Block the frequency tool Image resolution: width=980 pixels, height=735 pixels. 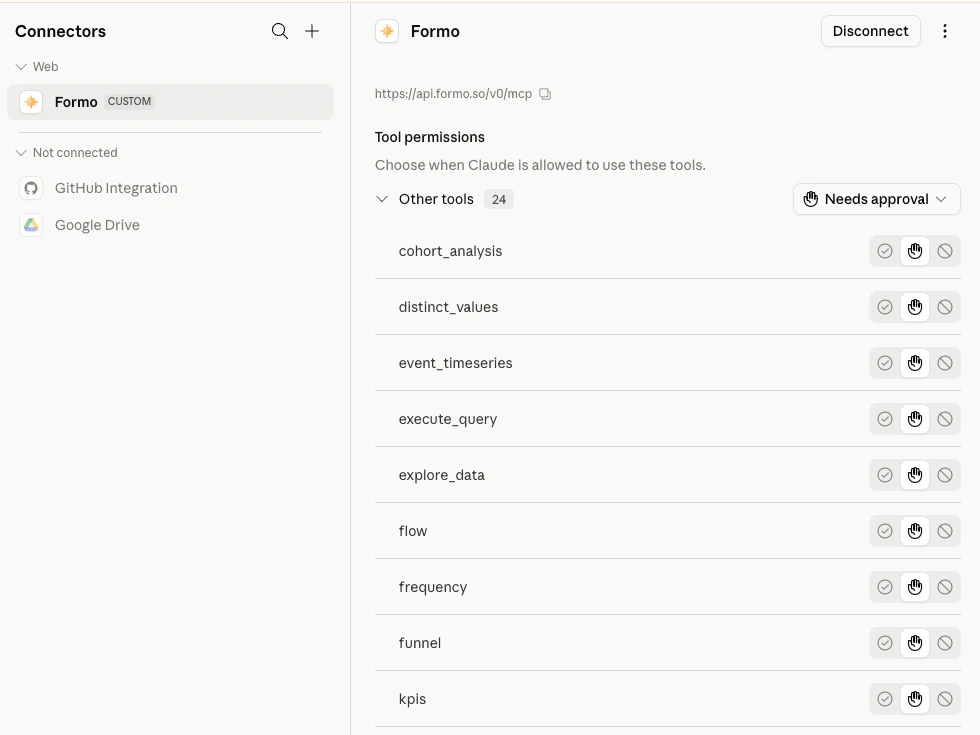pos(944,587)
